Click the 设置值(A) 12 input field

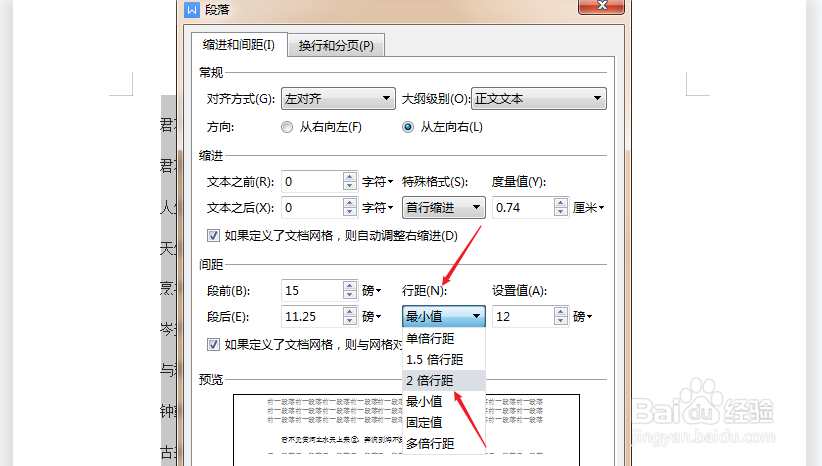click(x=523, y=317)
